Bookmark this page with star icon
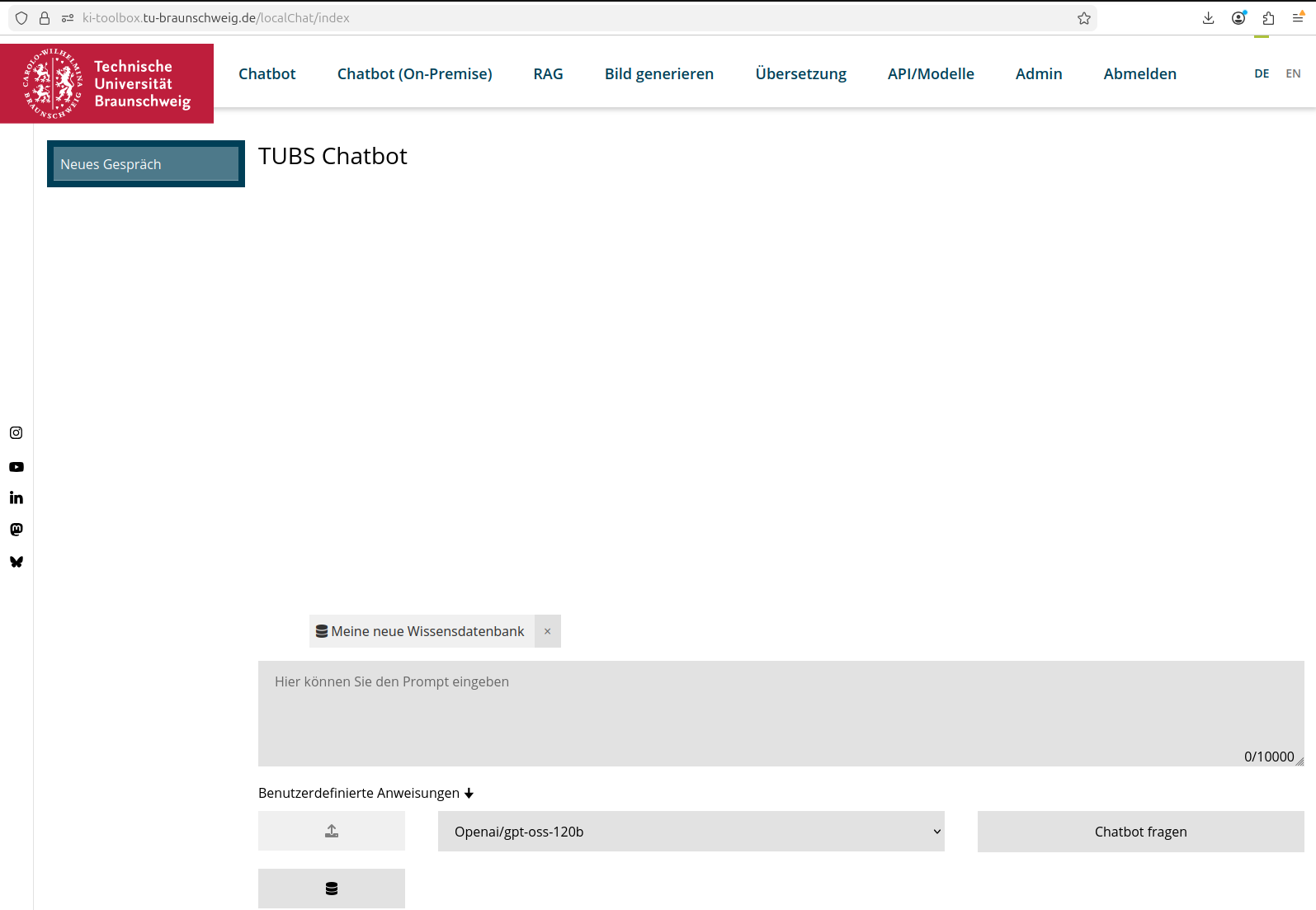This screenshot has height=910, width=1316. [x=1084, y=18]
